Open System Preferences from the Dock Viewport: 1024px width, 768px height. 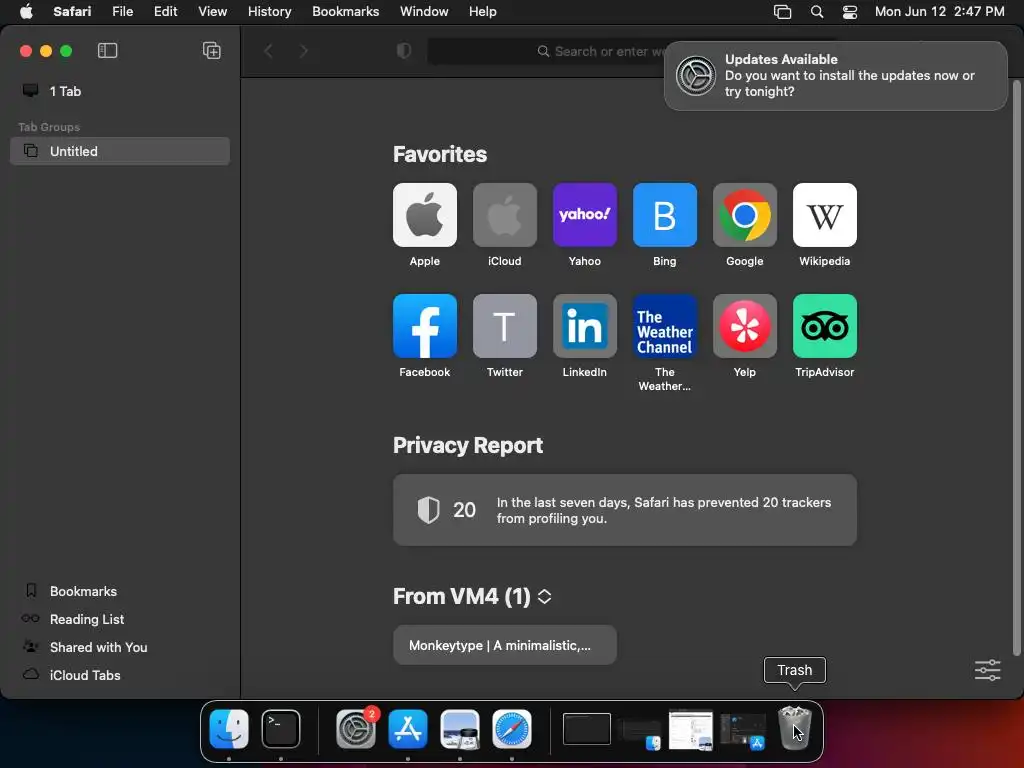click(x=356, y=729)
